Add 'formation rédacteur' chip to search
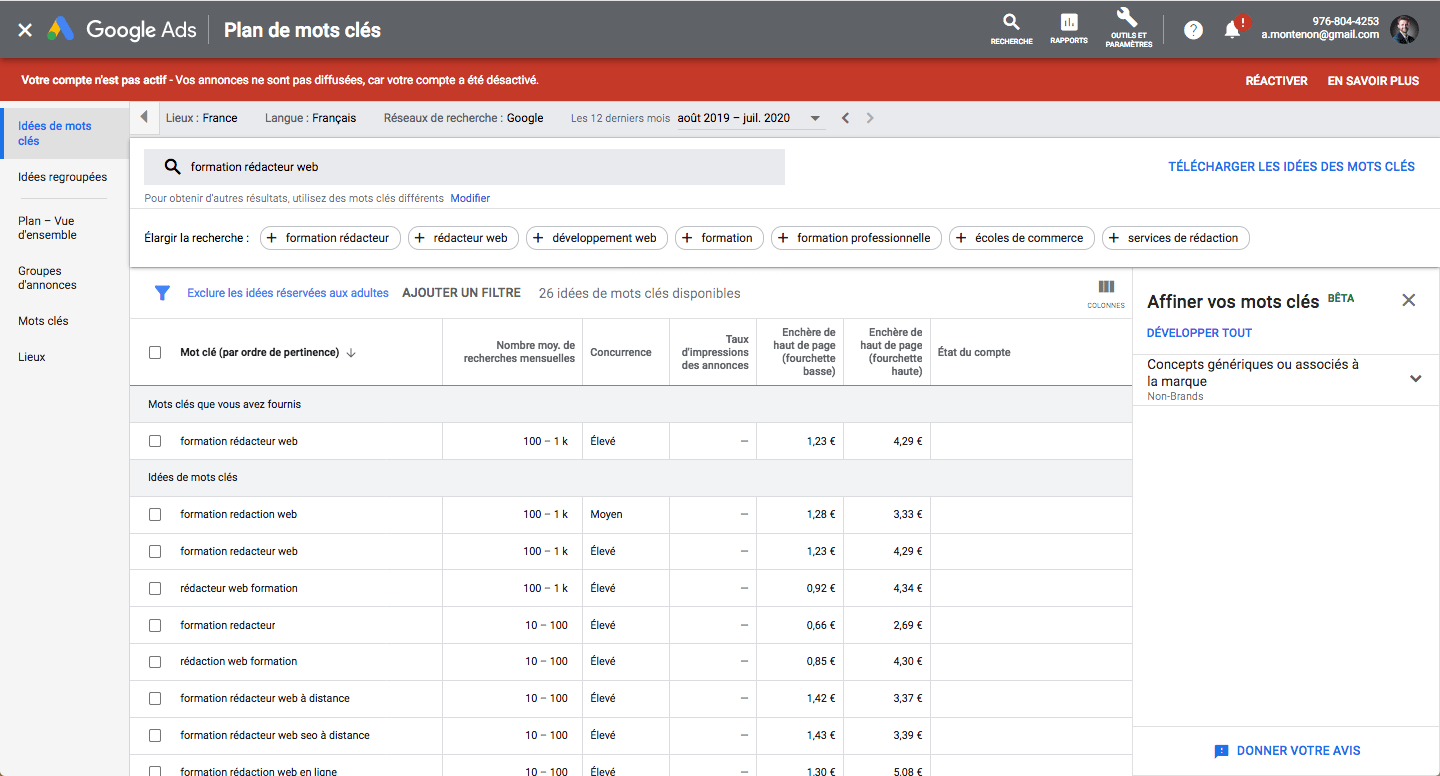Image resolution: width=1440 pixels, height=776 pixels. (x=330, y=238)
